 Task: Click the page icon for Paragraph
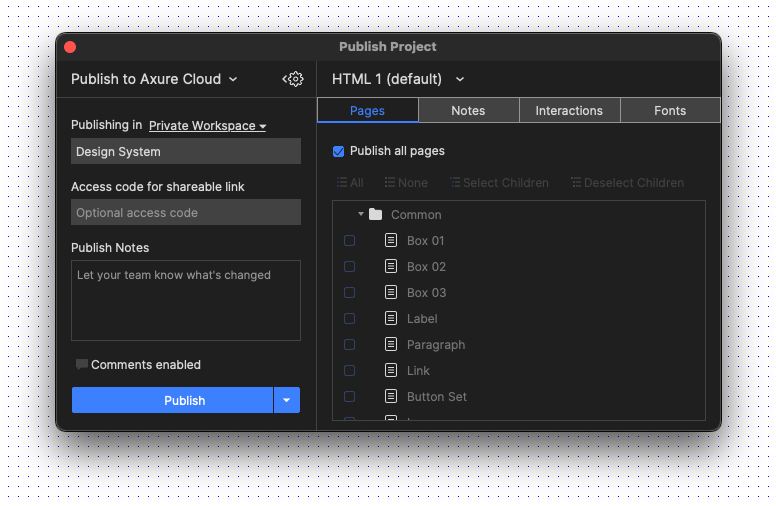click(x=391, y=345)
